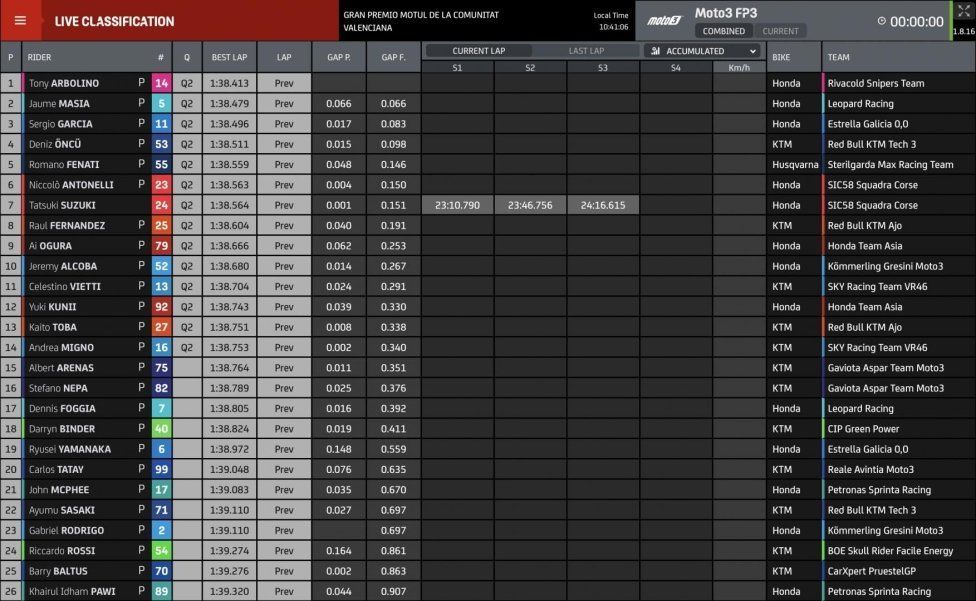The height and width of the screenshot is (601, 976).
Task: Click the TEAM column header
Action: 838,57
